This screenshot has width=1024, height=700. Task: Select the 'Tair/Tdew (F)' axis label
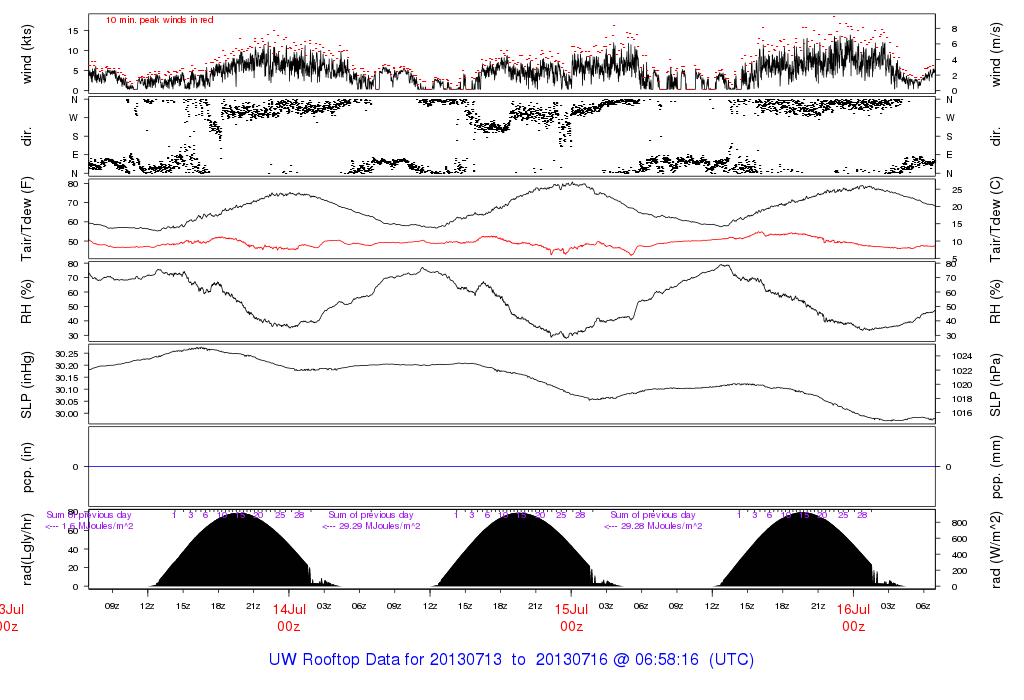28,217
